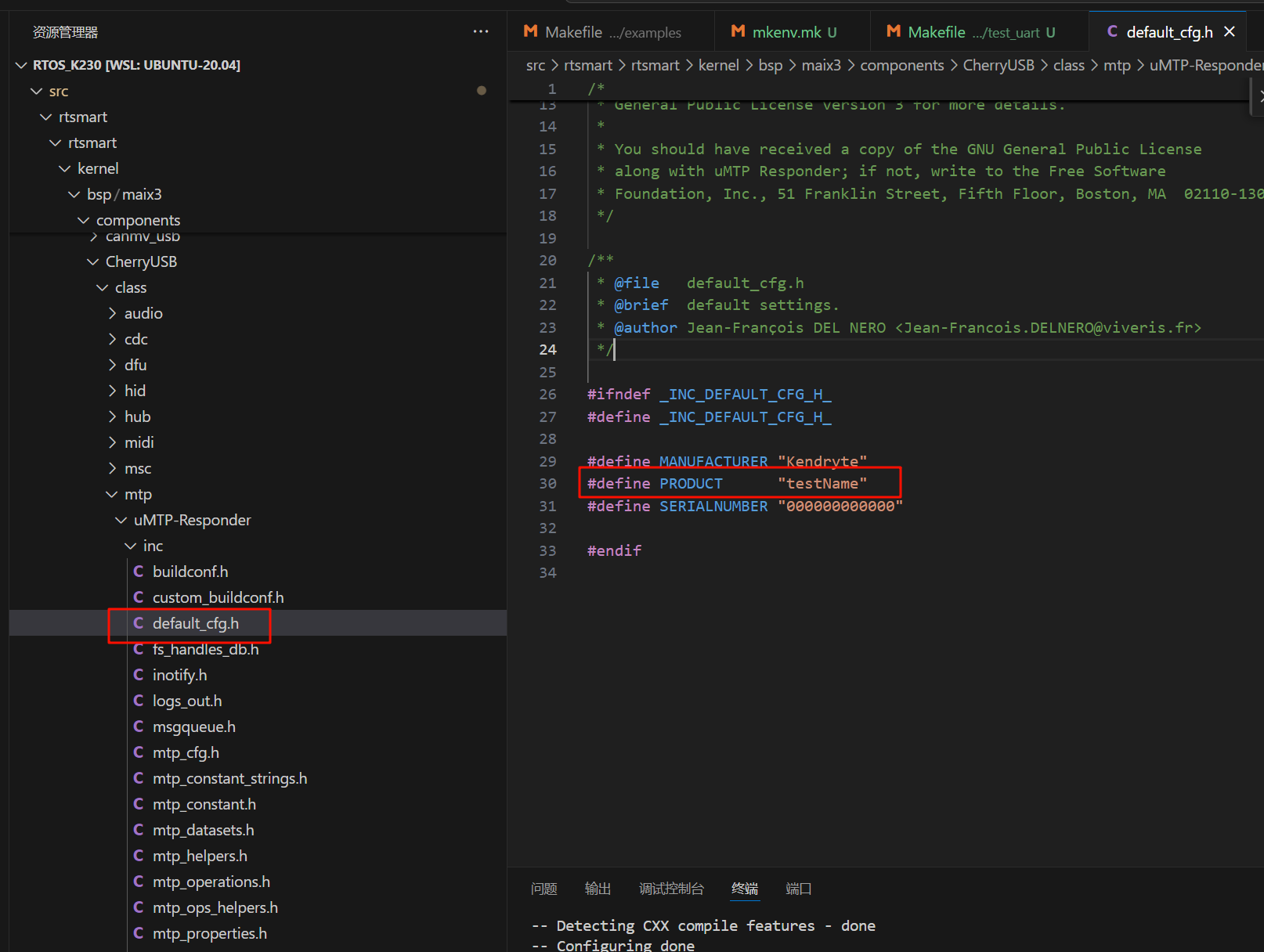Collapse the uMTP-Responder folder

click(x=121, y=520)
